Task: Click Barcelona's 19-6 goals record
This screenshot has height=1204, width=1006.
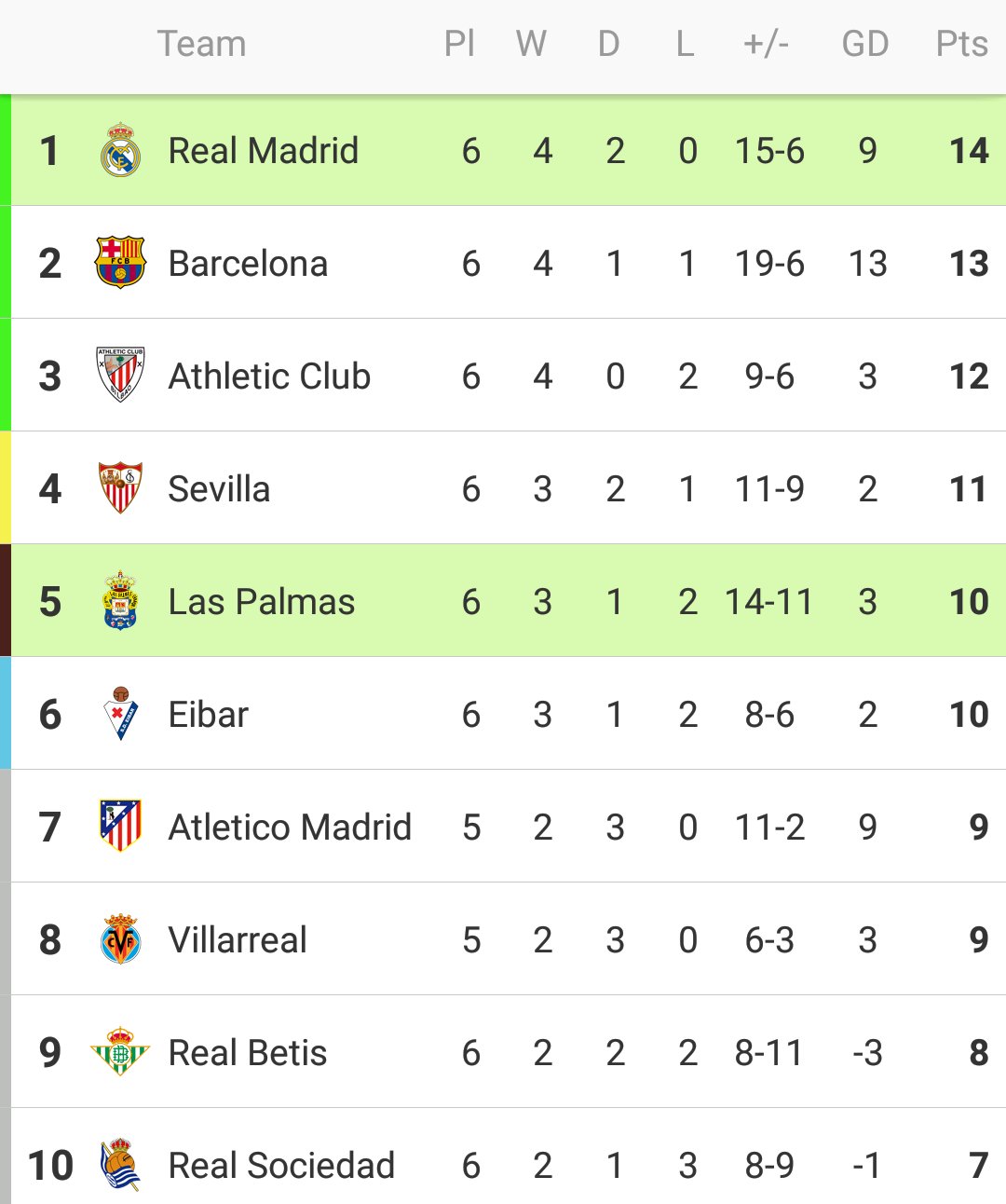Action: (769, 264)
